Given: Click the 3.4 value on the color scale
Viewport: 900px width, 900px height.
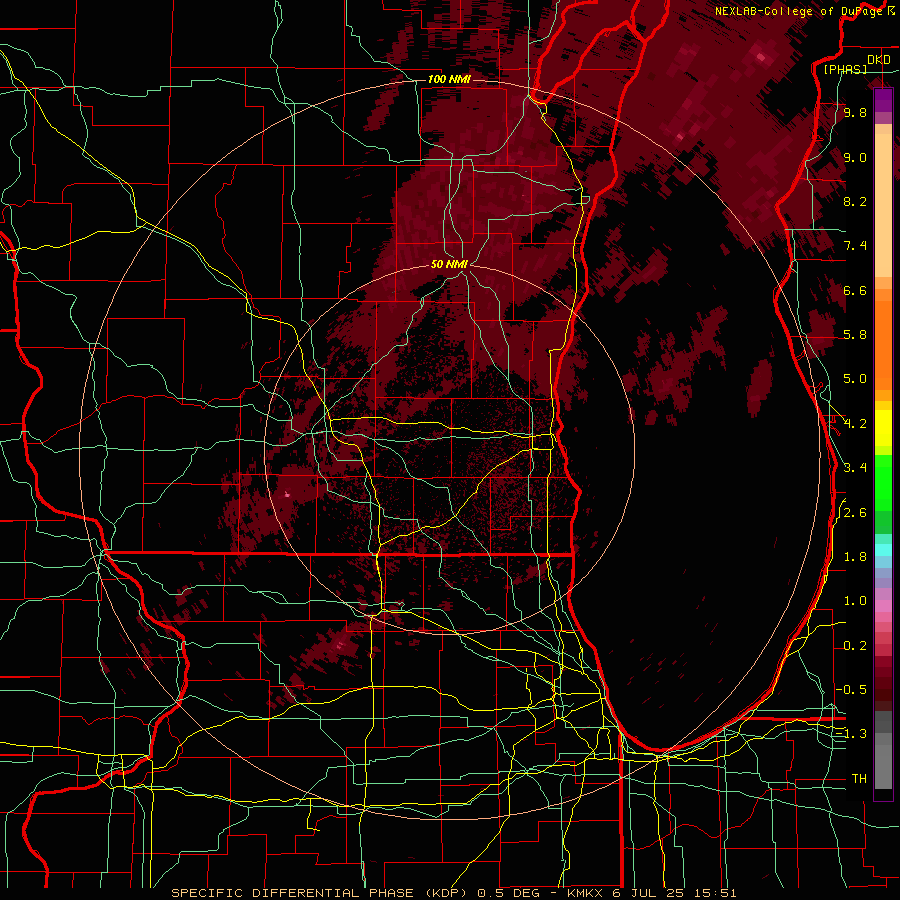Looking at the screenshot, I should tap(855, 468).
